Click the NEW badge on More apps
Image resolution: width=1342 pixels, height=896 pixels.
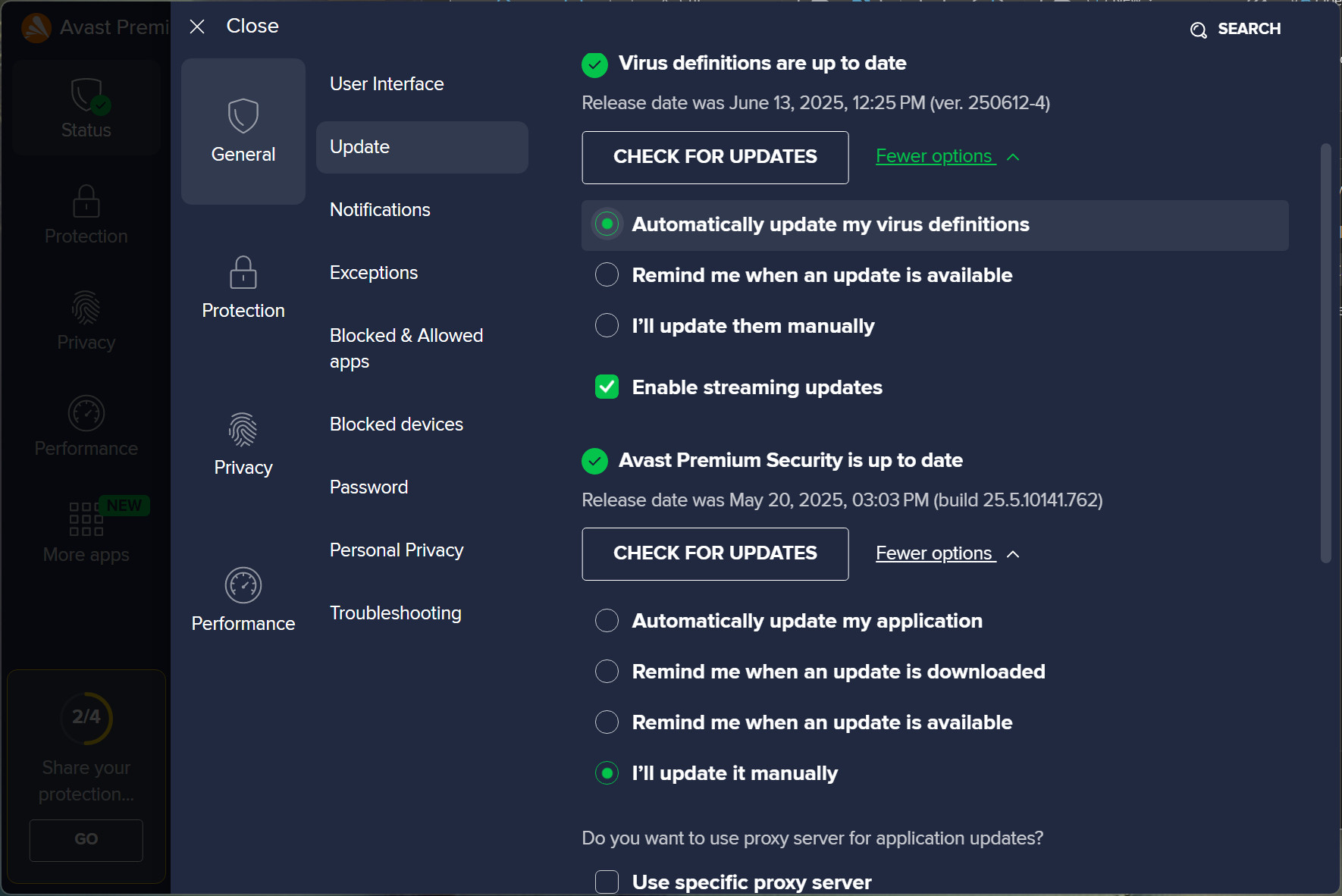pos(124,506)
